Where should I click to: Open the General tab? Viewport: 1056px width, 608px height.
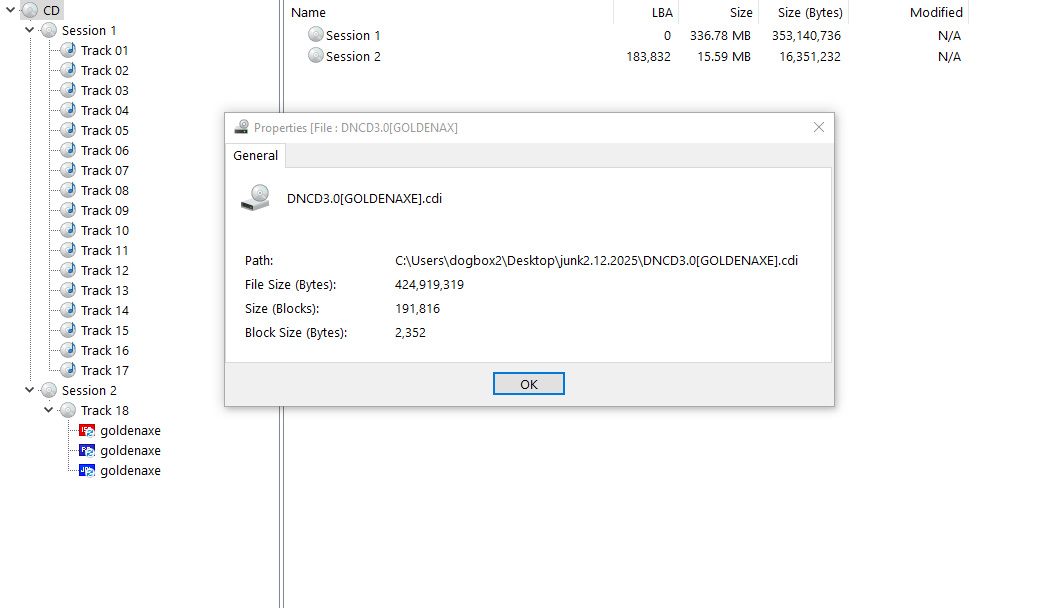click(x=255, y=156)
